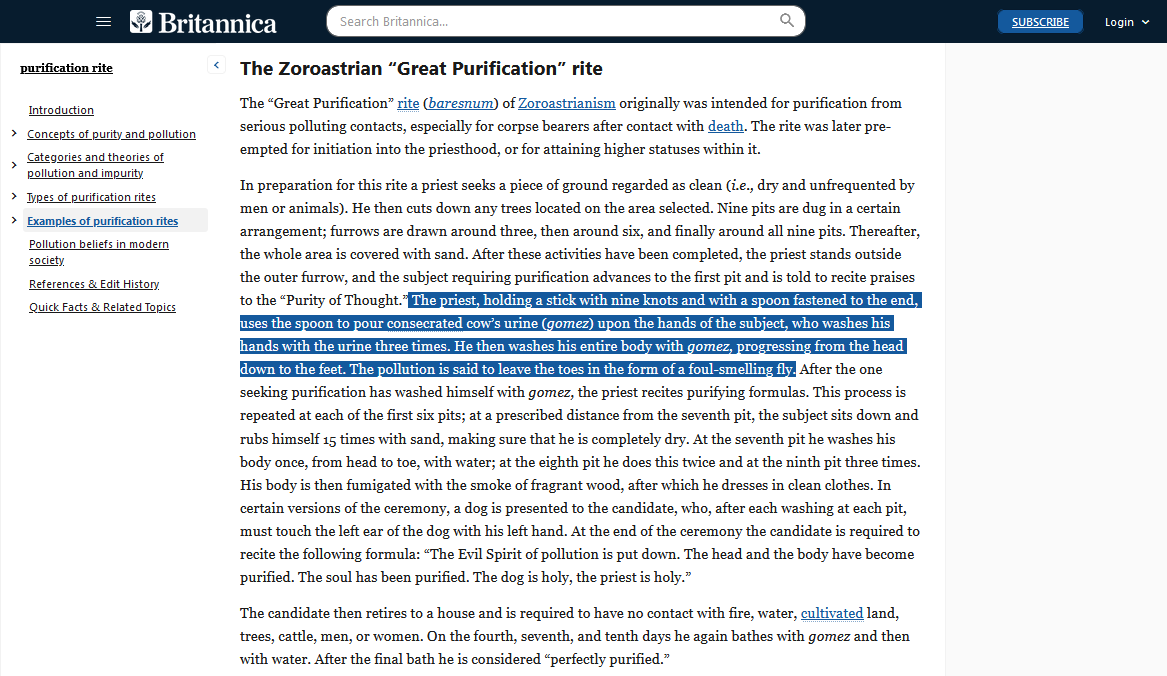Click the search magnifier icon
1167x676 pixels.
pos(787,21)
